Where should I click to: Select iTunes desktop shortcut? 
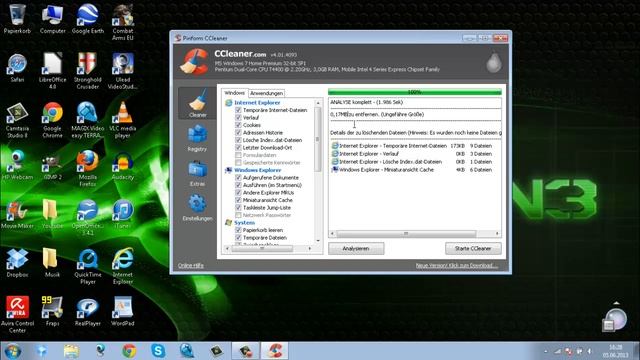[x=123, y=214]
